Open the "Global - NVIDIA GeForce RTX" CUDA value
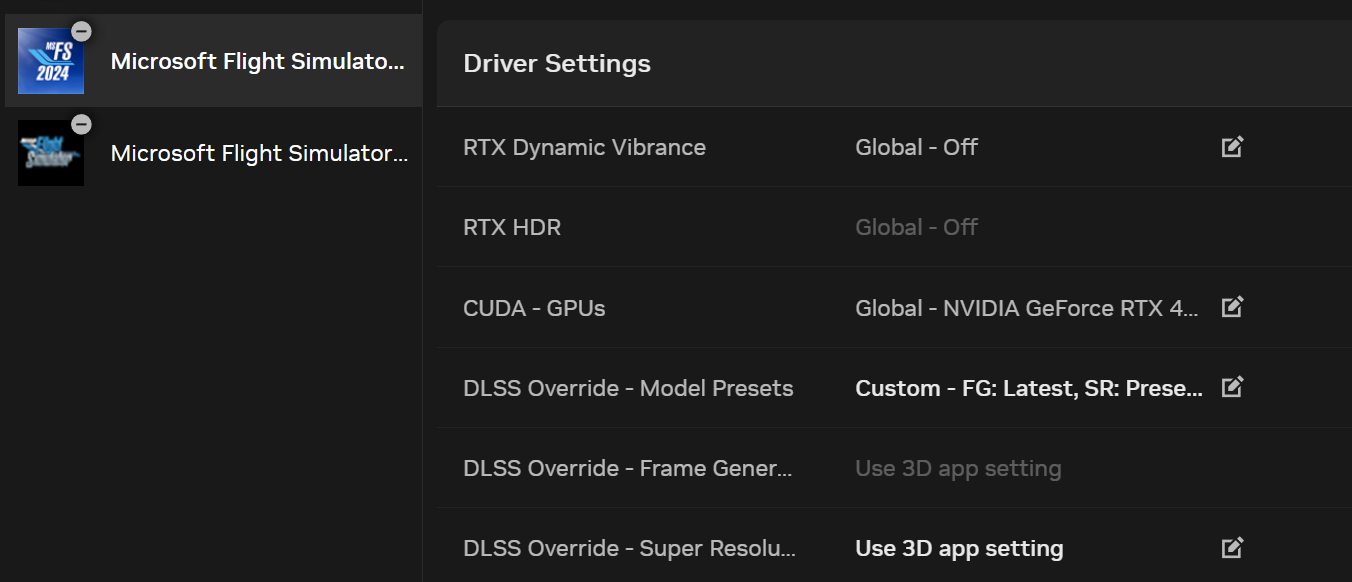Viewport: 1352px width, 582px height. coord(1026,308)
